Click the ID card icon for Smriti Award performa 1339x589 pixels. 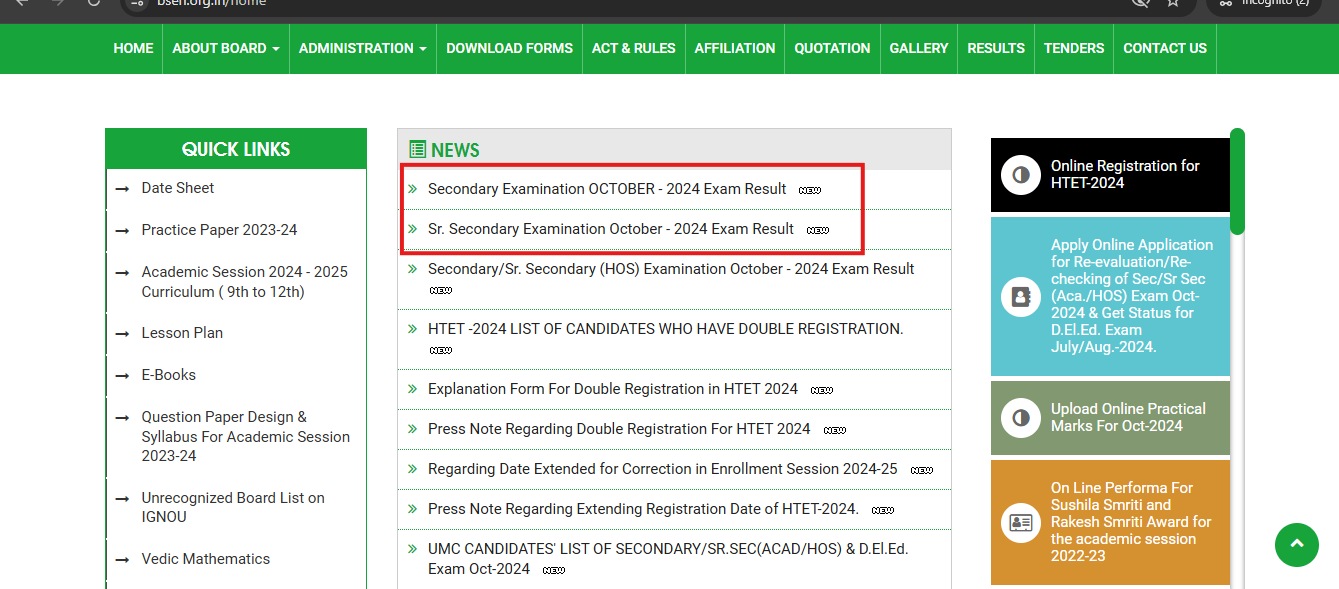pyautogui.click(x=1020, y=521)
